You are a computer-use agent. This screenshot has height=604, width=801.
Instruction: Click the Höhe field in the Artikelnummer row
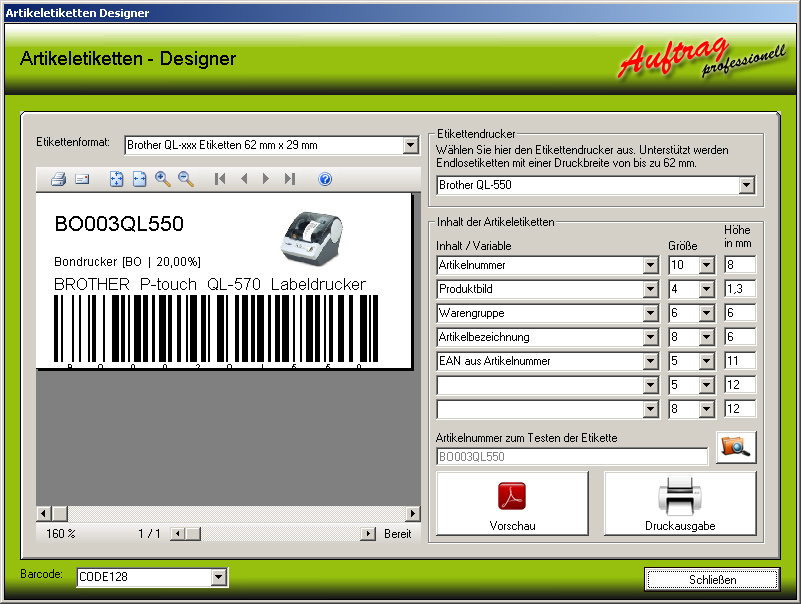pyautogui.click(x=740, y=265)
